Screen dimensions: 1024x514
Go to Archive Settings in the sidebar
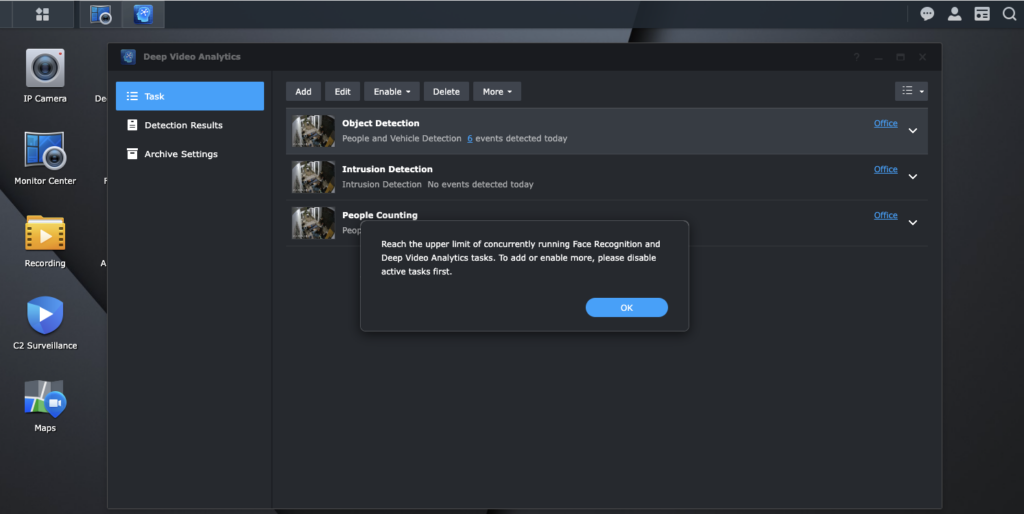180,154
